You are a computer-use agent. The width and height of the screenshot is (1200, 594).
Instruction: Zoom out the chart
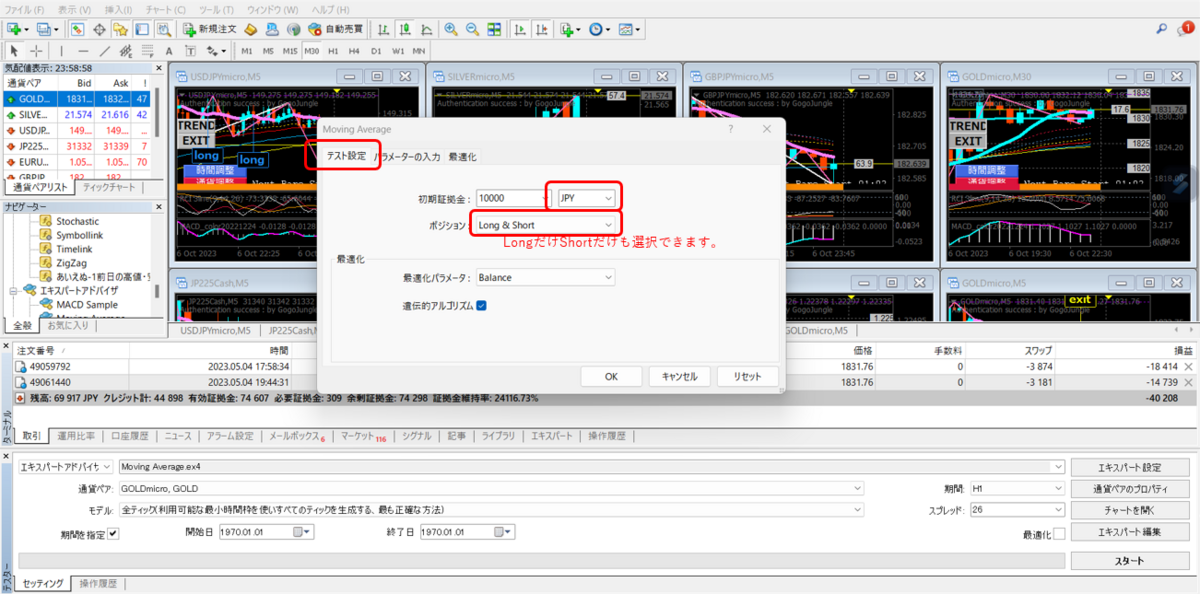pyautogui.click(x=472, y=29)
